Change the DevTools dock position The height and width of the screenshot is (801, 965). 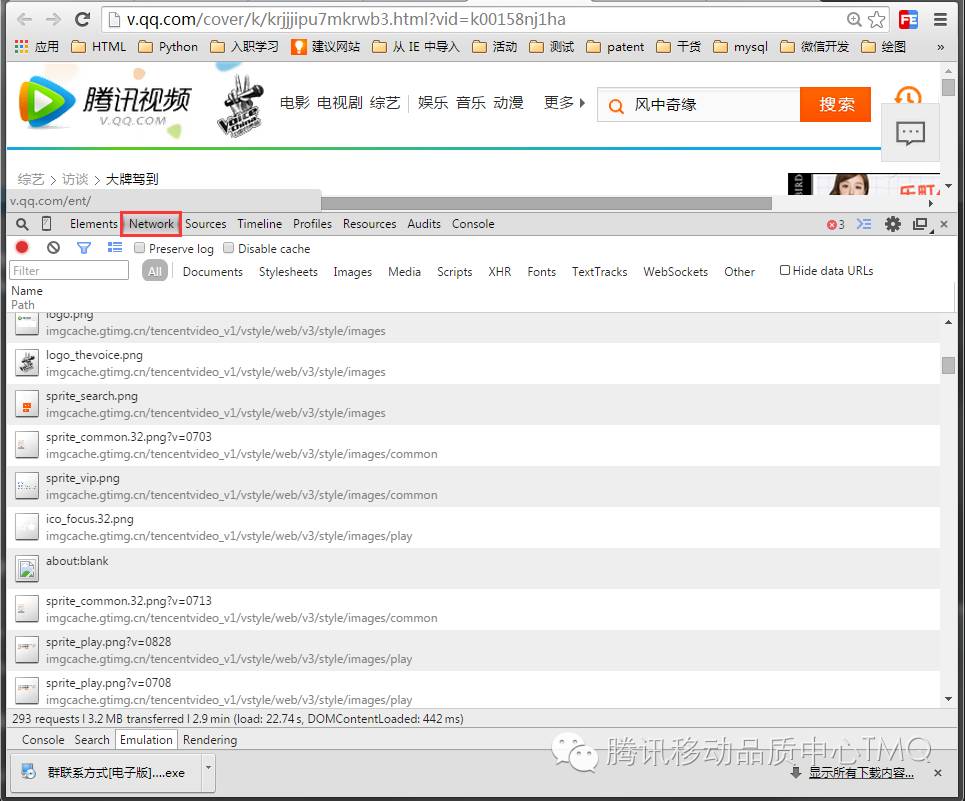tap(920, 224)
